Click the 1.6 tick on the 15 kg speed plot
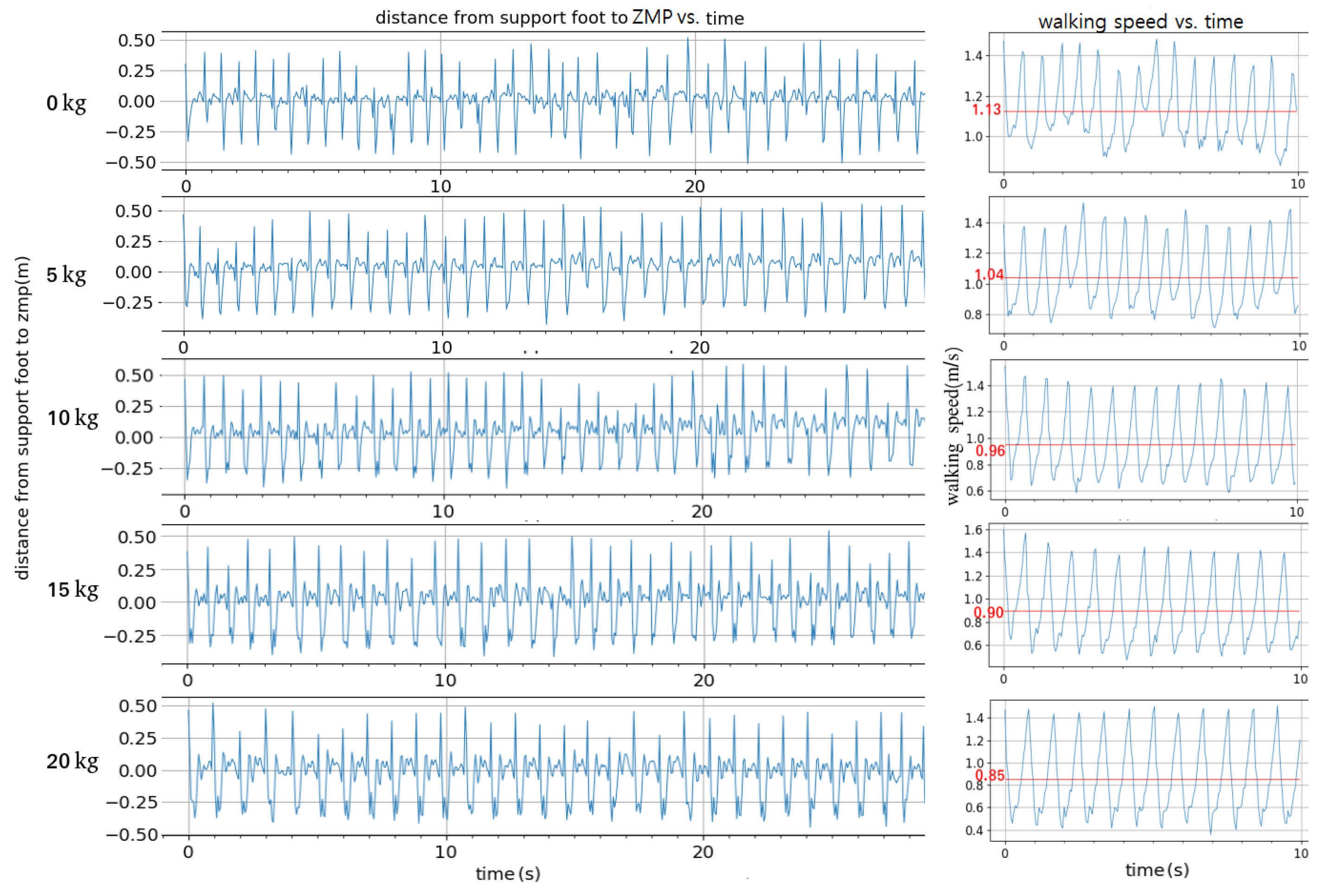The height and width of the screenshot is (896, 1323). click(x=973, y=530)
